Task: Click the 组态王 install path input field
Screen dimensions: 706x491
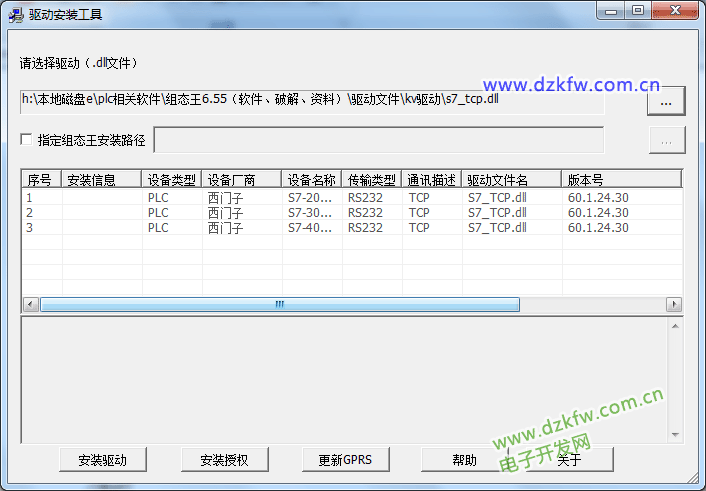Action: (379, 140)
